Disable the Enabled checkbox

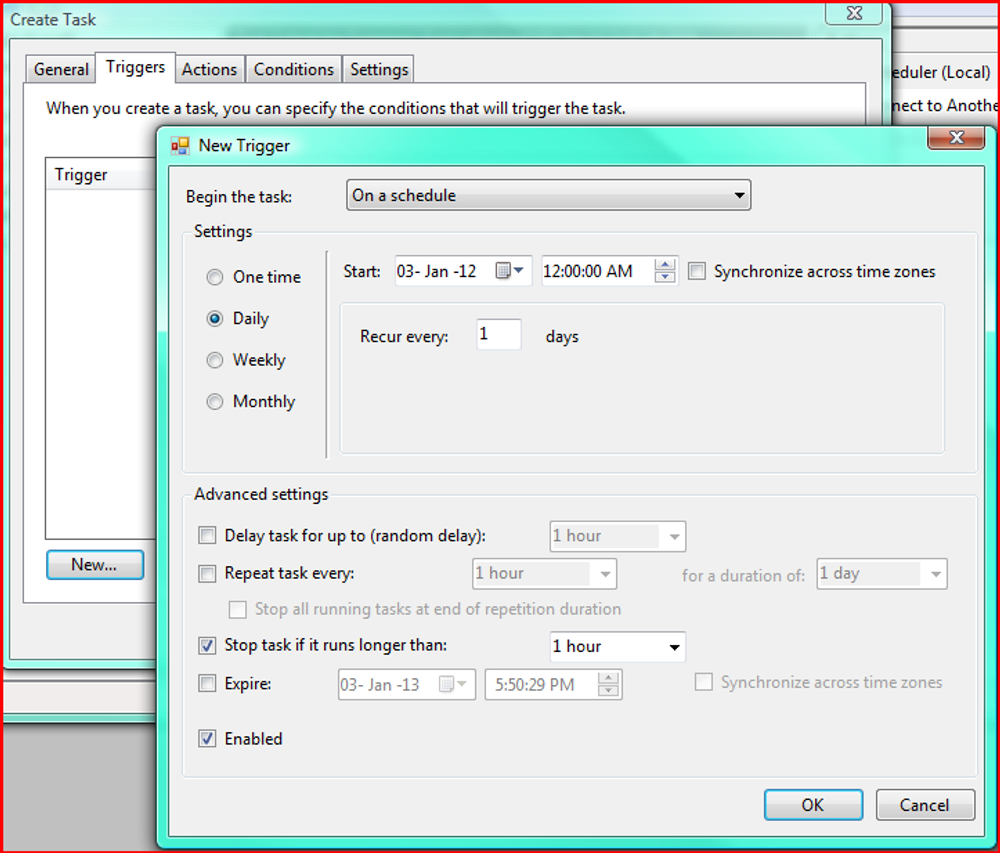pos(207,738)
